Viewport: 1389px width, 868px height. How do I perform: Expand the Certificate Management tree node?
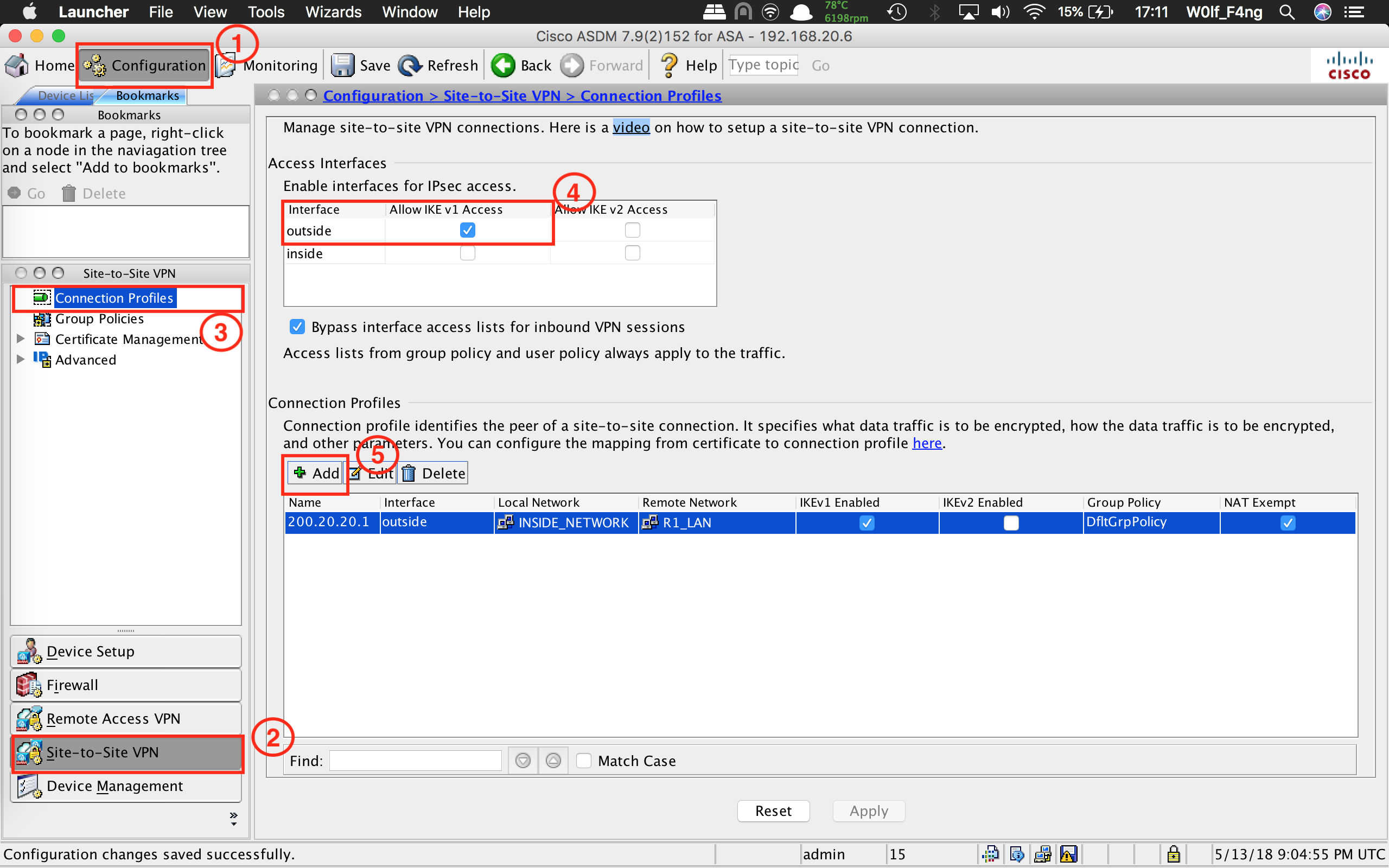click(x=21, y=339)
